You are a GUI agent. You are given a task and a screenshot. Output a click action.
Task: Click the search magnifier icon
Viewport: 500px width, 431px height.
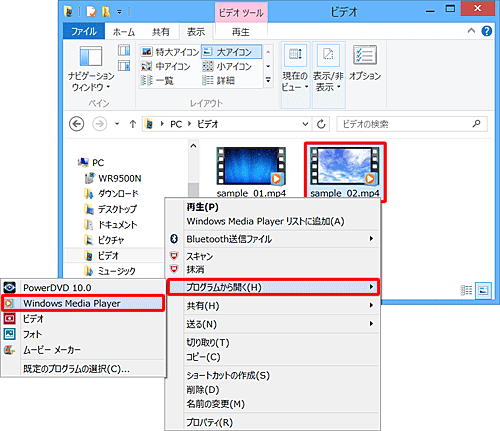coord(477,124)
